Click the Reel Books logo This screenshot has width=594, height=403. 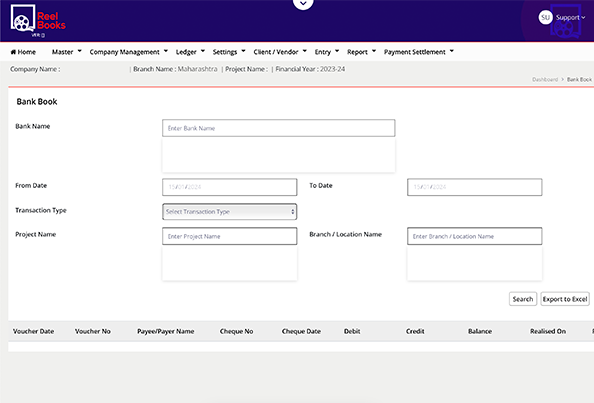(x=38, y=21)
